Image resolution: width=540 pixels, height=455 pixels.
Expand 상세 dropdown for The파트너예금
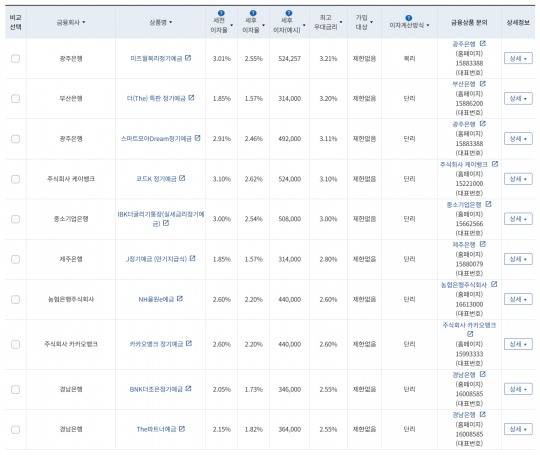point(518,429)
